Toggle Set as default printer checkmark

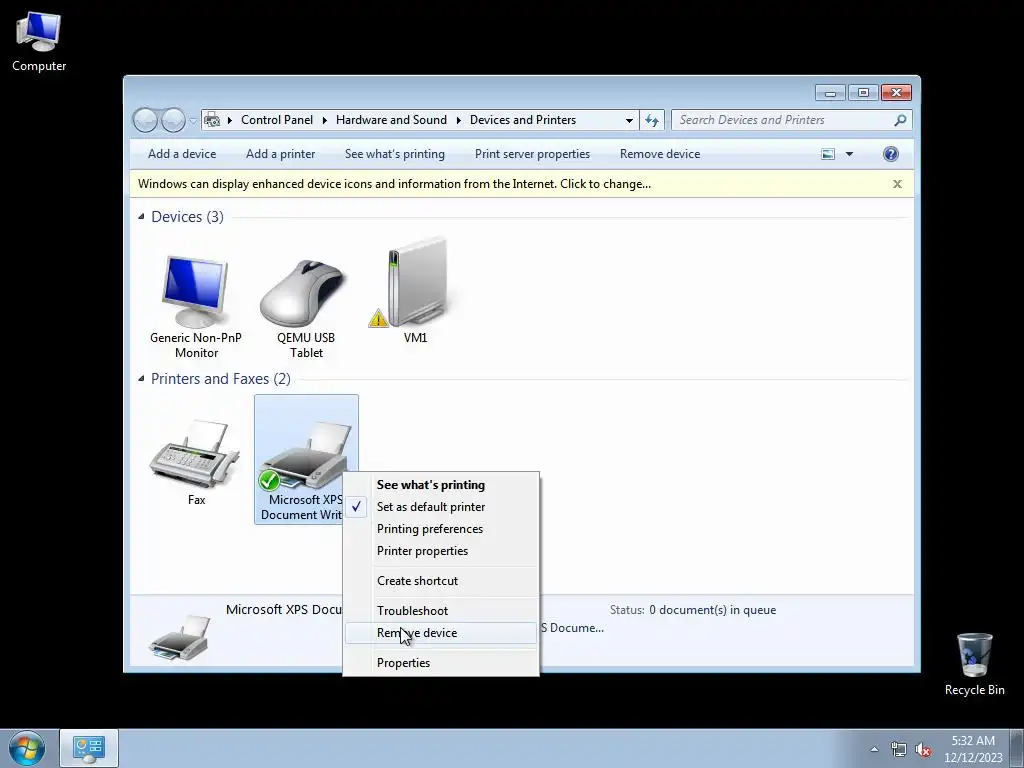point(356,507)
